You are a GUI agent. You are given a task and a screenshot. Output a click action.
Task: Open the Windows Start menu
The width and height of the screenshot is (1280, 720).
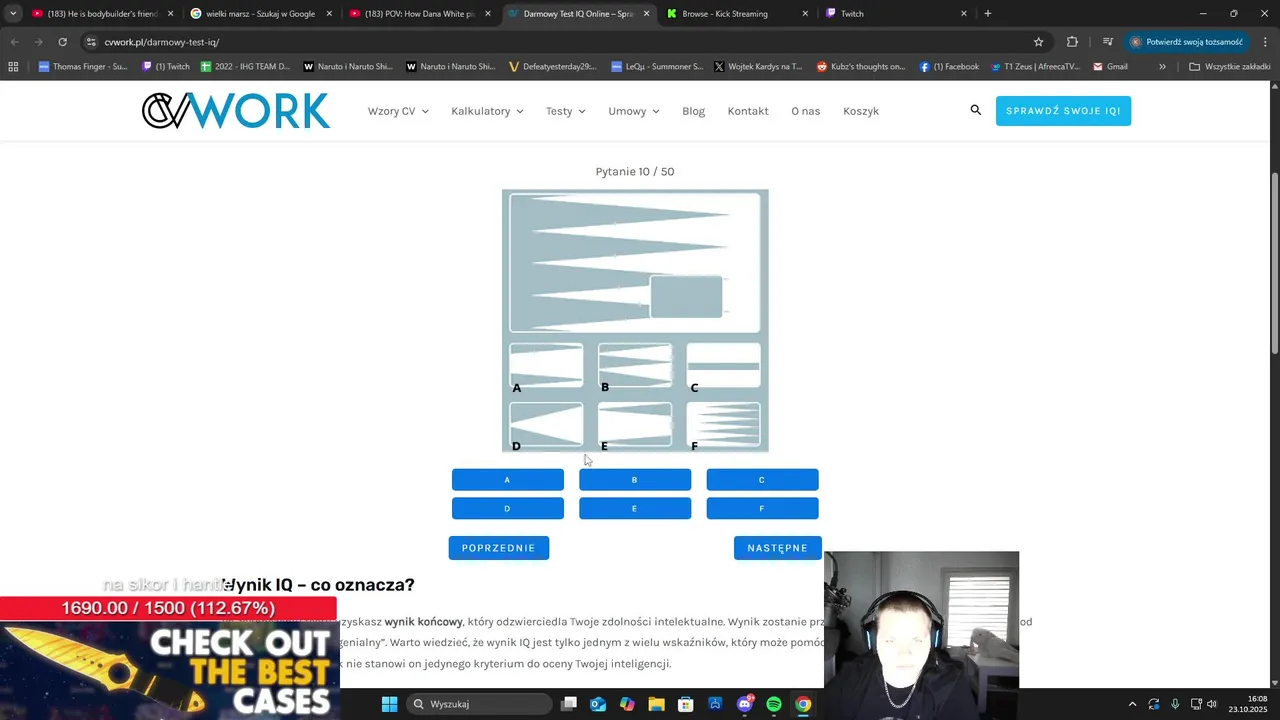pos(390,704)
